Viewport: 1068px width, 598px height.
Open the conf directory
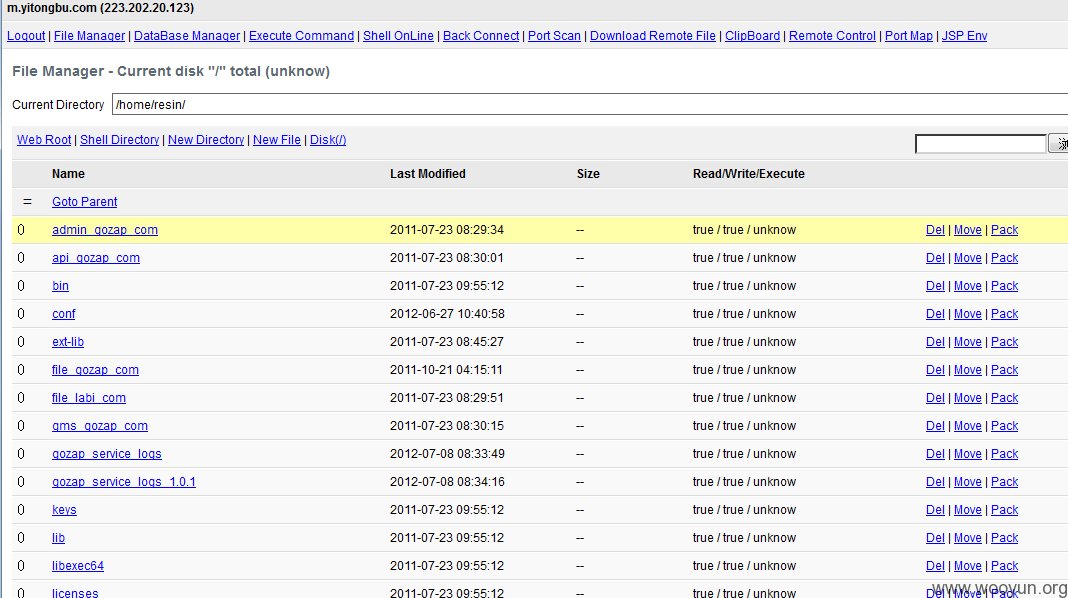tap(63, 313)
